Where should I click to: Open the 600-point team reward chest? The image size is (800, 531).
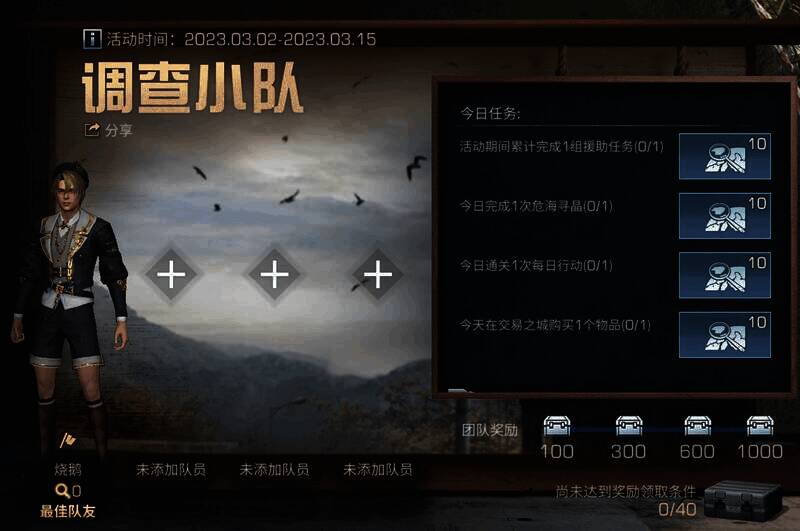click(x=697, y=425)
